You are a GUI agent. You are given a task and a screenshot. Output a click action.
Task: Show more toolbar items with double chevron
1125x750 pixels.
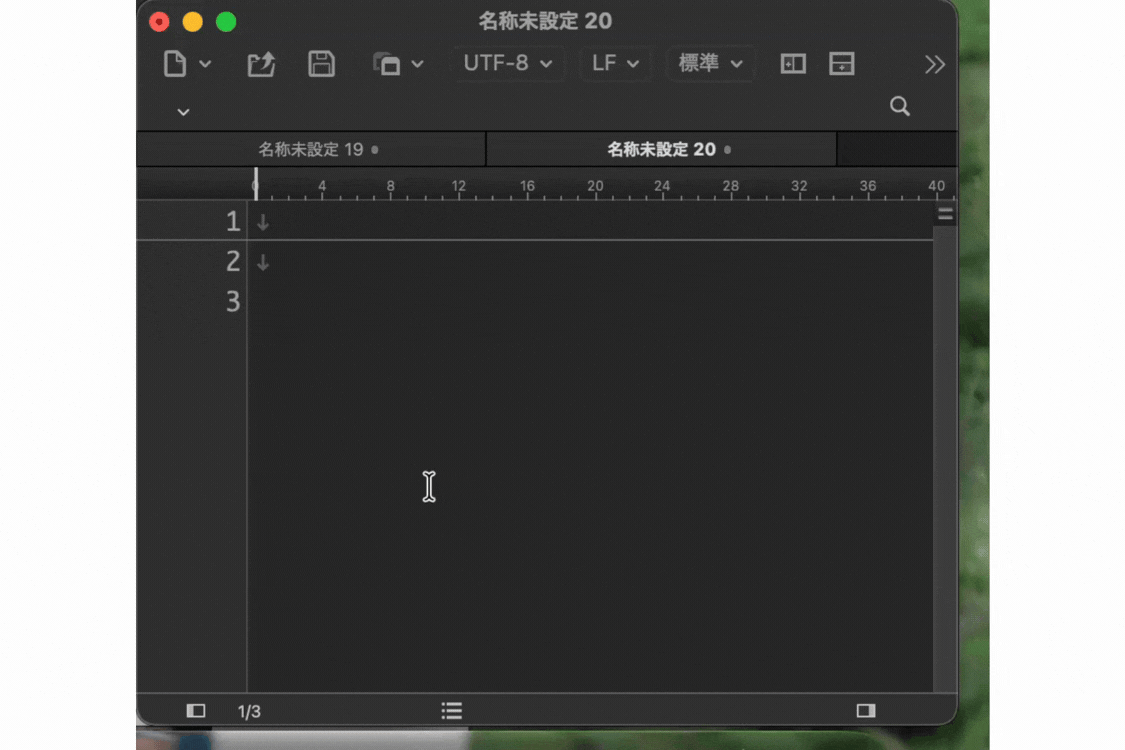935,65
